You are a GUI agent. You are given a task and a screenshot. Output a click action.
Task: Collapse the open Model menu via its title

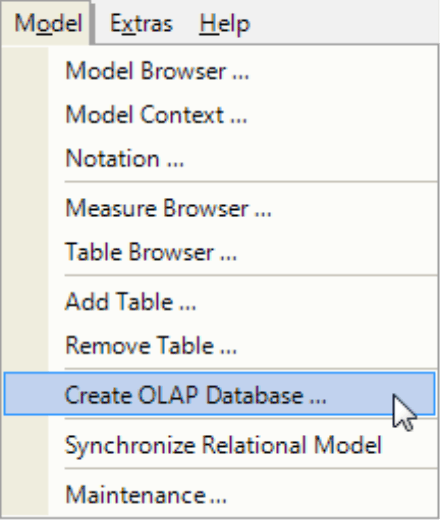point(47,23)
